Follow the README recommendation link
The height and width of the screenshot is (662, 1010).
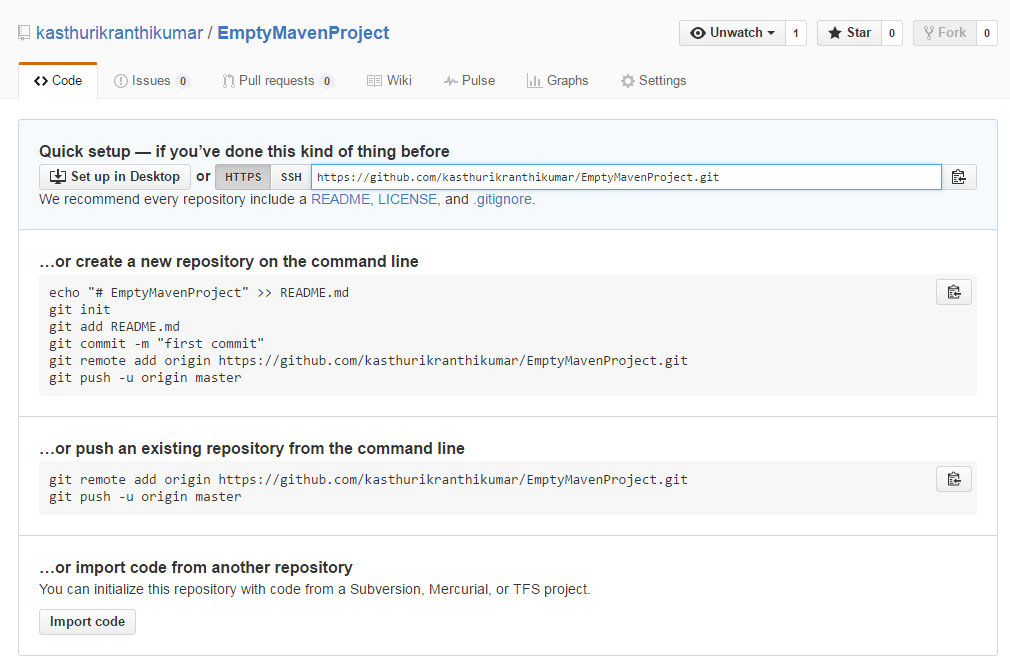pos(340,199)
